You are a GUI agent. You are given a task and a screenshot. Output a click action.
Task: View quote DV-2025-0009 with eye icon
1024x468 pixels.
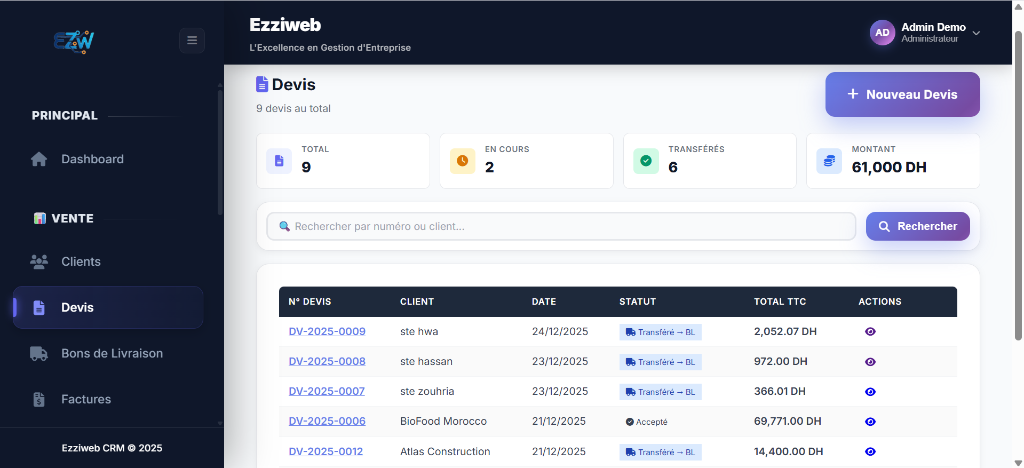click(870, 332)
